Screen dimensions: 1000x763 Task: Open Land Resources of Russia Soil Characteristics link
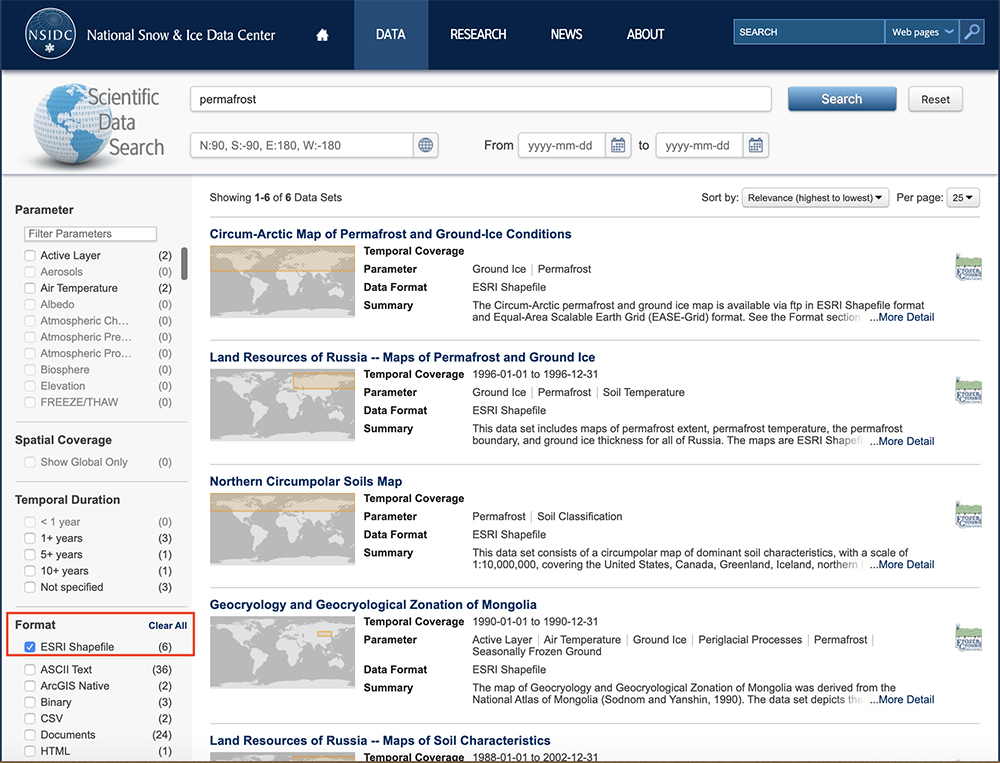click(x=380, y=741)
